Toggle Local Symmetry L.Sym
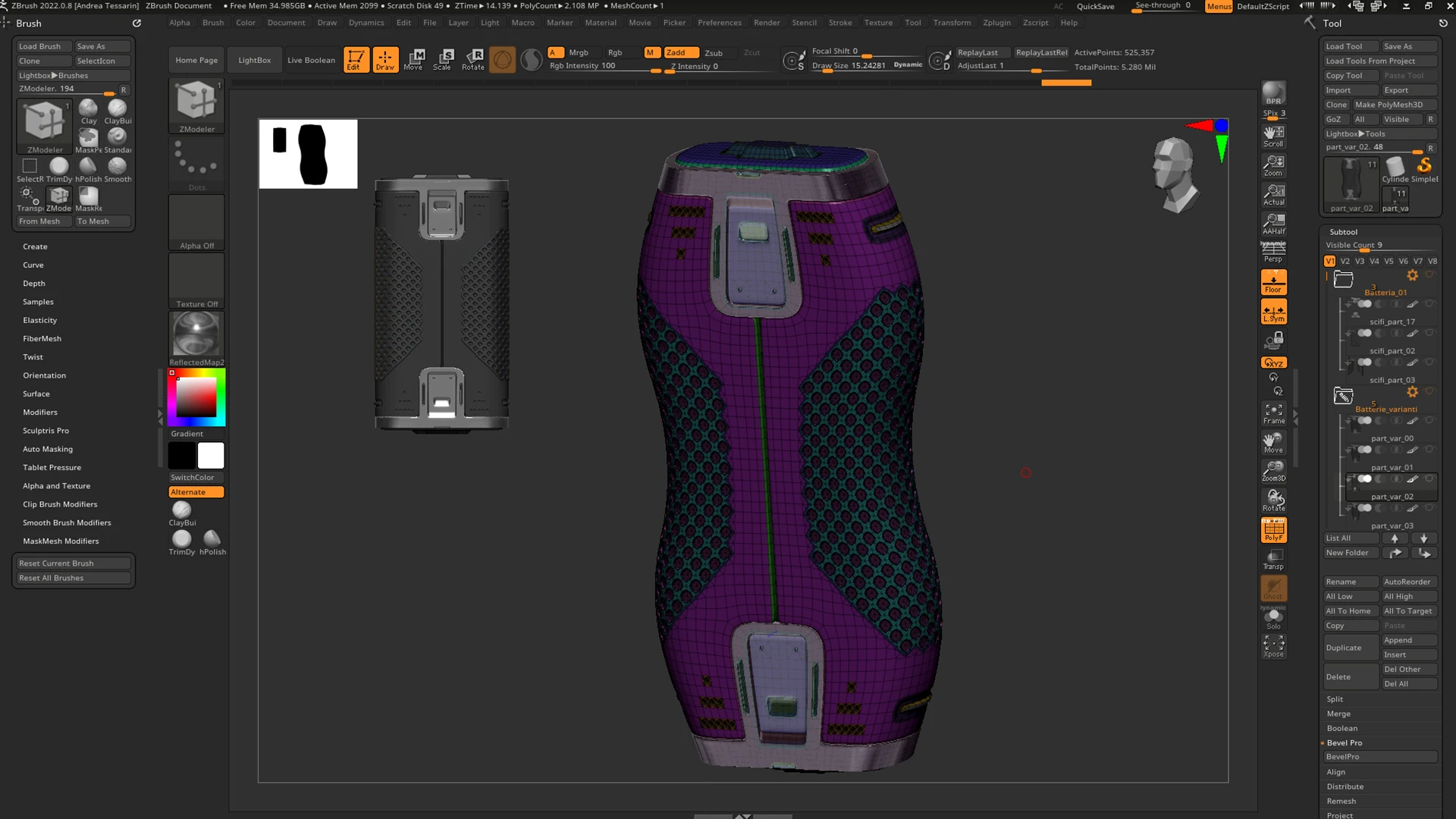The height and width of the screenshot is (819, 1456). coord(1273,312)
